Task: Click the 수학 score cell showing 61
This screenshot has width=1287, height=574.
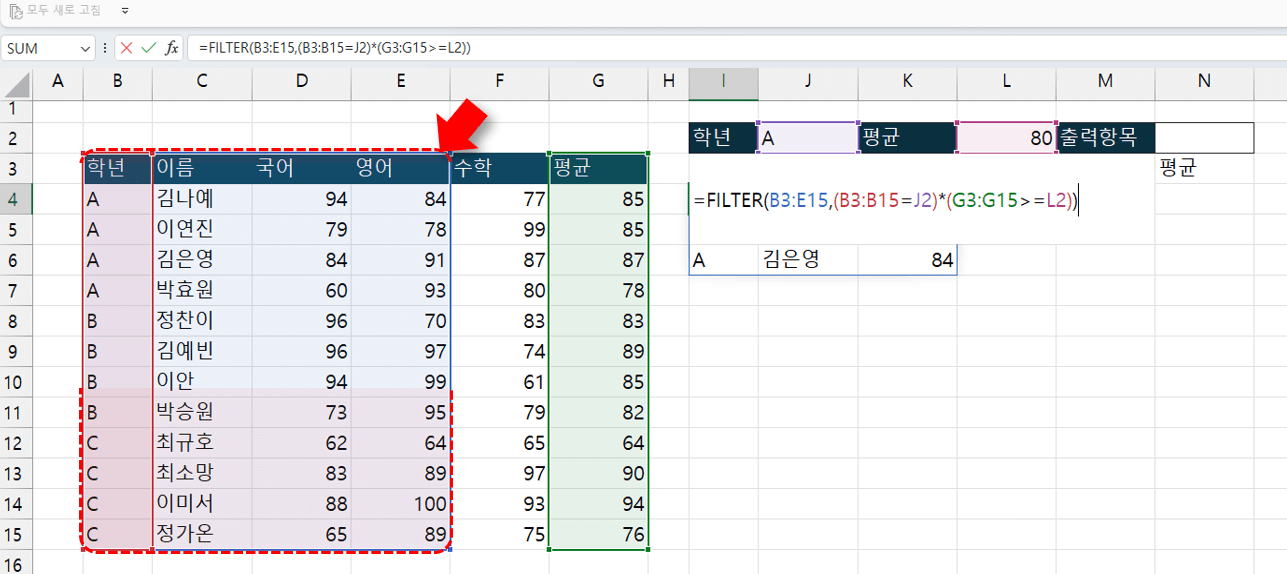Action: point(499,381)
